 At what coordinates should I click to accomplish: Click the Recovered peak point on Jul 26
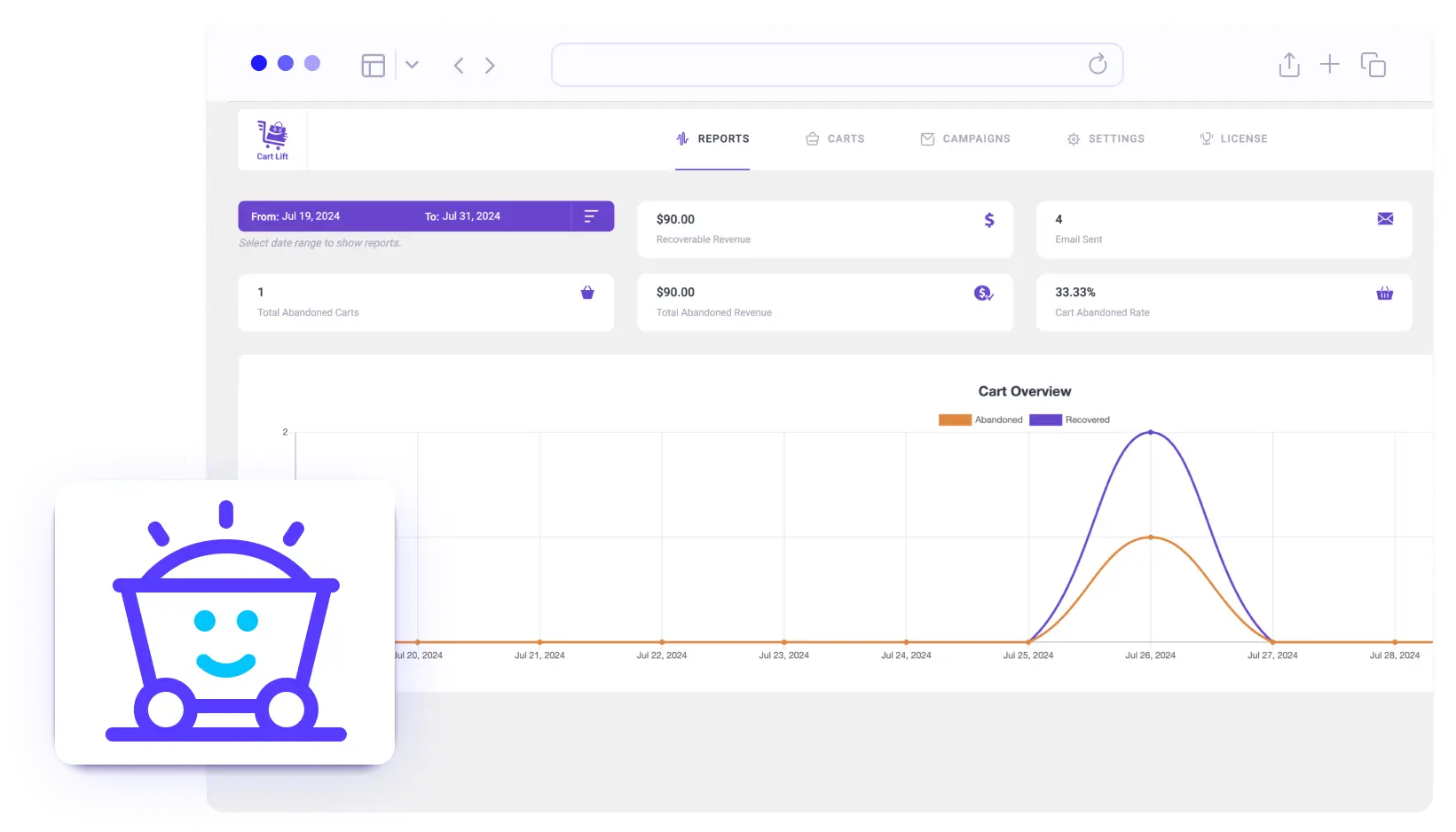(x=1151, y=432)
